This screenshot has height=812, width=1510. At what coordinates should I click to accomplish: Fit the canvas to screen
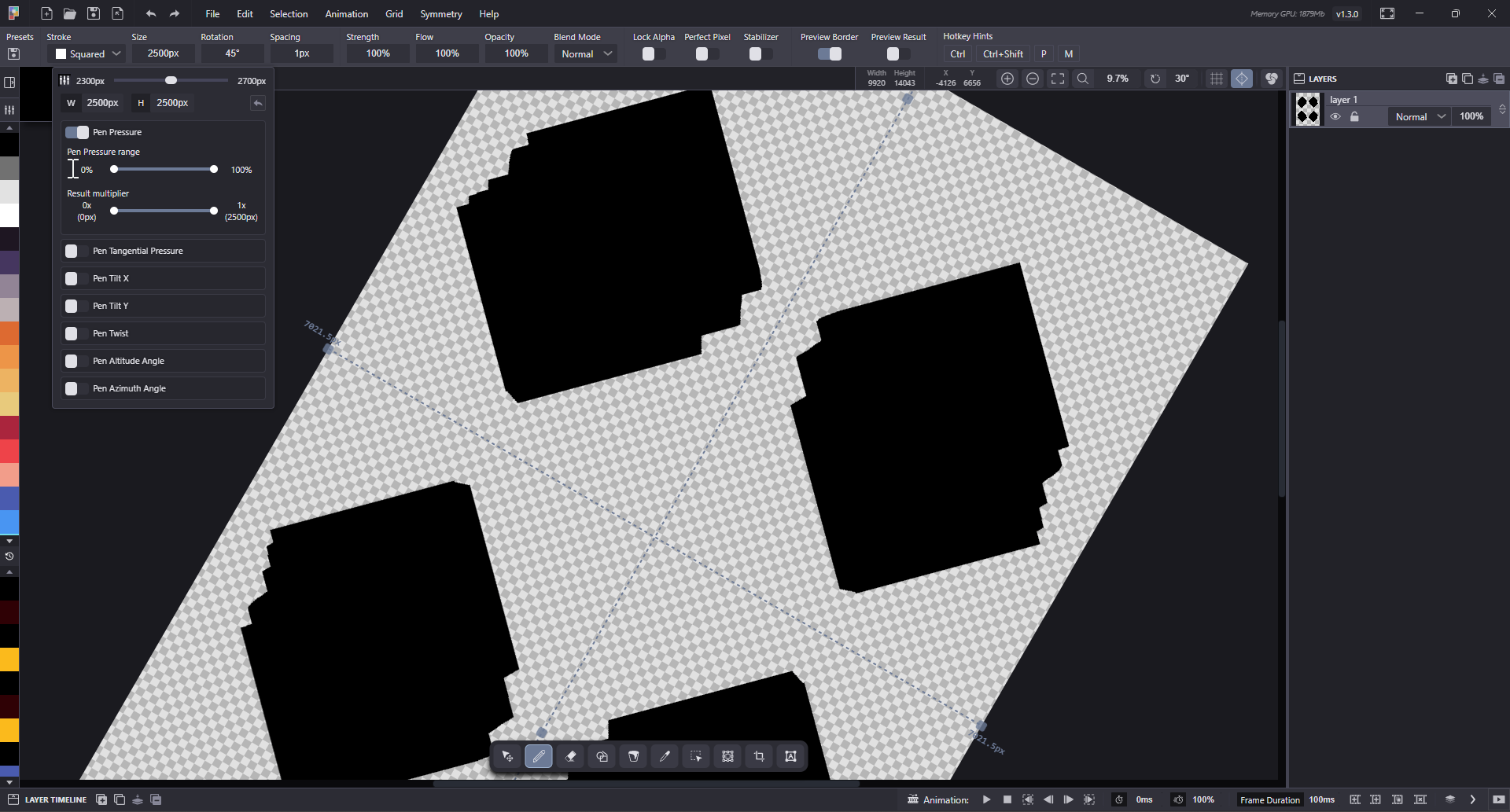1058,79
